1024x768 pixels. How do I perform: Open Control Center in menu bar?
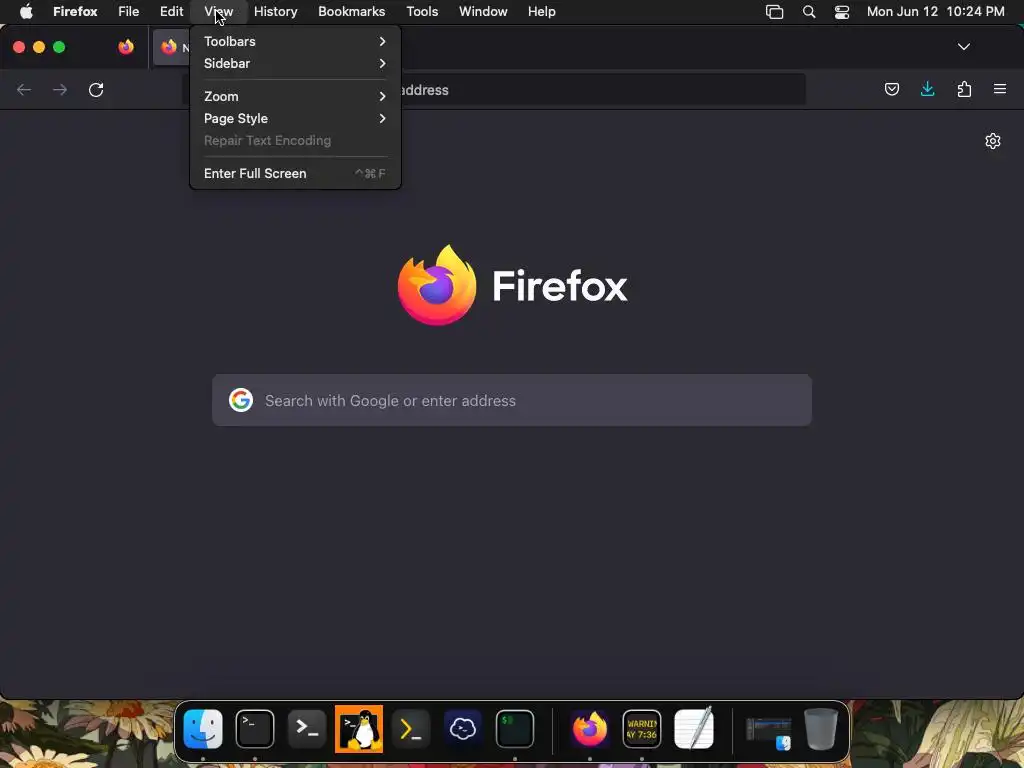pos(842,12)
